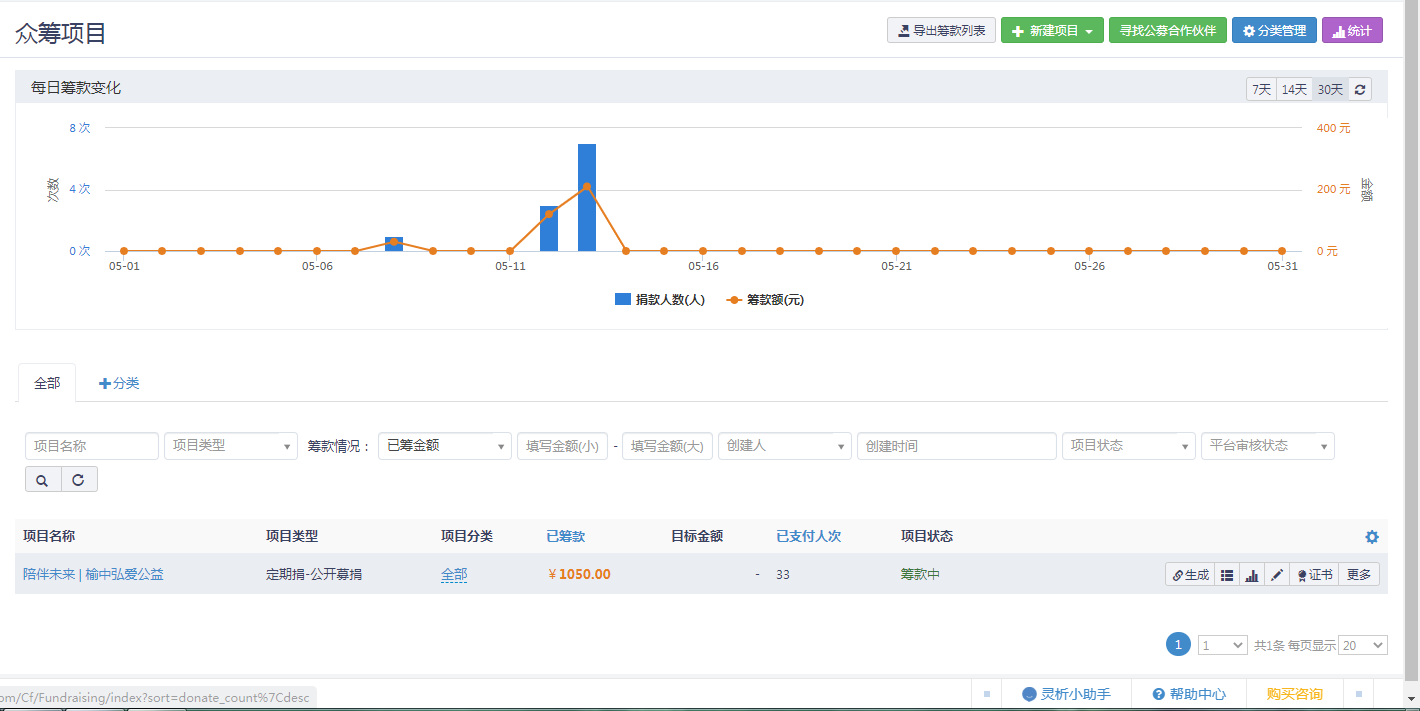Expand the 项目类型 dropdown filter
The width and height of the screenshot is (1420, 711).
pos(231,446)
